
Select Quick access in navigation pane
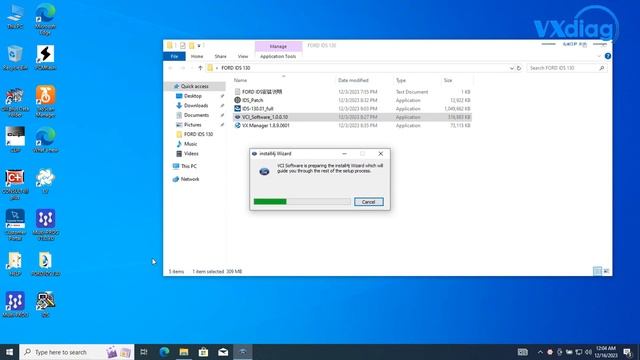tap(194, 86)
